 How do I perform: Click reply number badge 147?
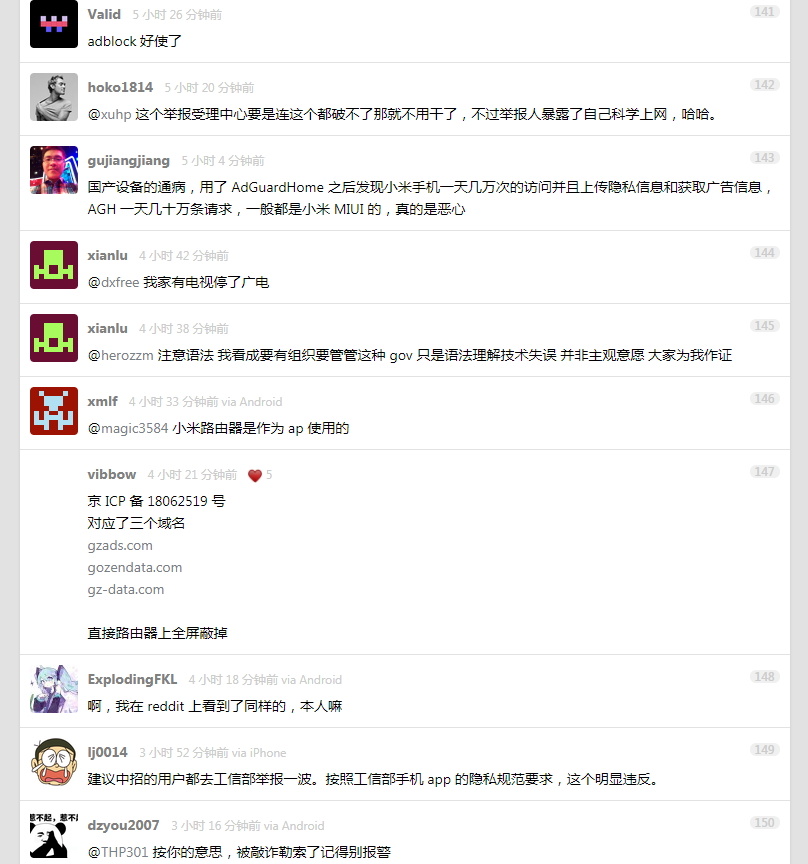pyautogui.click(x=764, y=472)
